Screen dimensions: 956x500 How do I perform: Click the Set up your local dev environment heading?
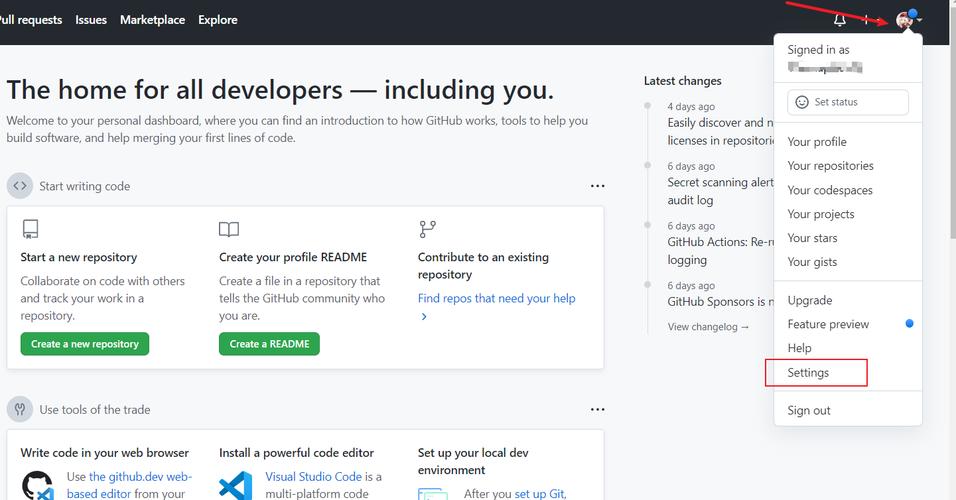[x=473, y=461]
